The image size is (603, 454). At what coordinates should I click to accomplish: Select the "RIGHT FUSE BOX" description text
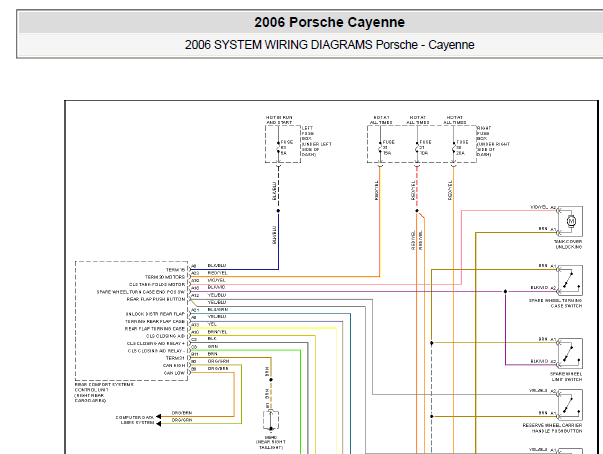[x=493, y=141]
